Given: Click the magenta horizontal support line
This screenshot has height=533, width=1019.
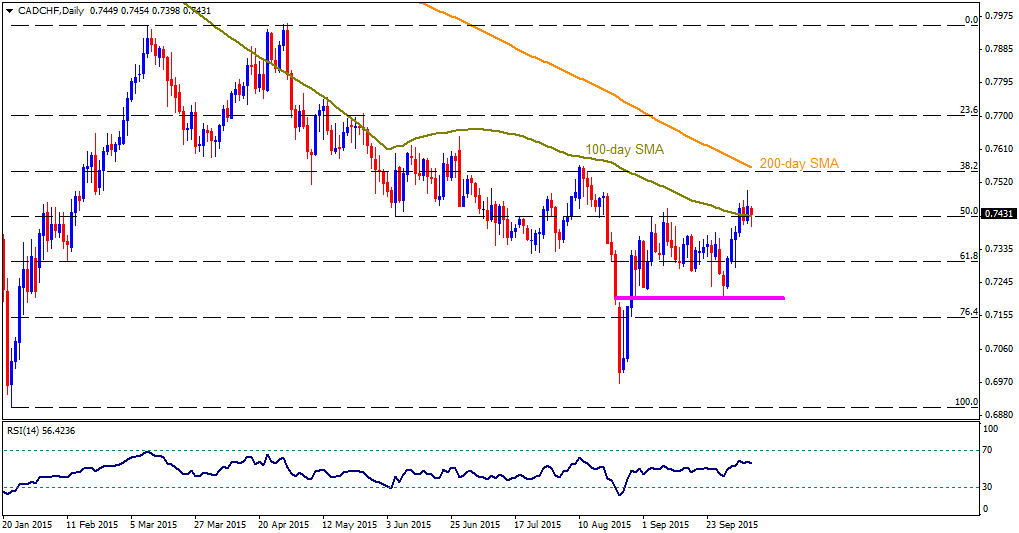Looking at the screenshot, I should (x=699, y=298).
